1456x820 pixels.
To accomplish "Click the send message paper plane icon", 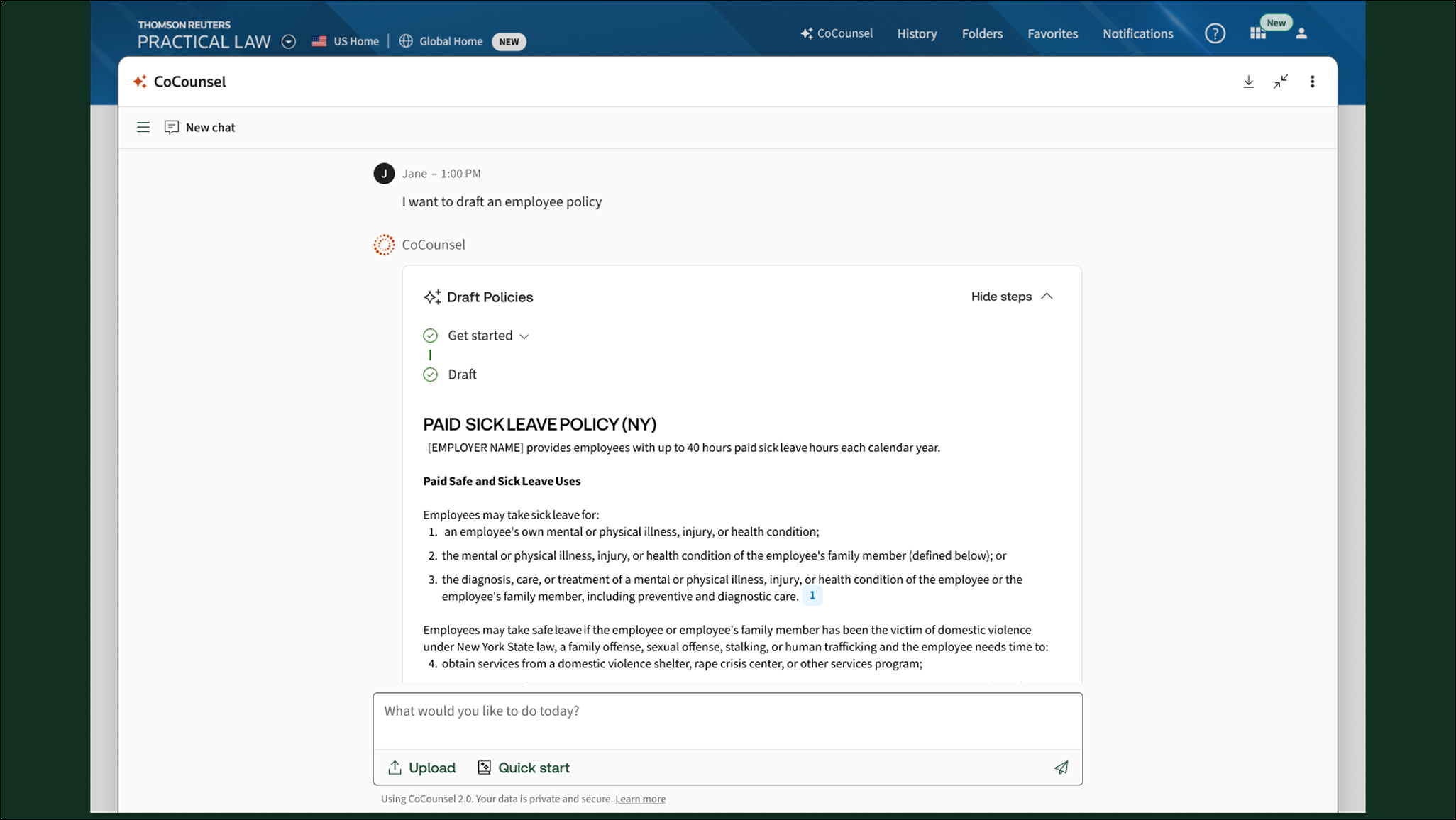I will click(1061, 768).
